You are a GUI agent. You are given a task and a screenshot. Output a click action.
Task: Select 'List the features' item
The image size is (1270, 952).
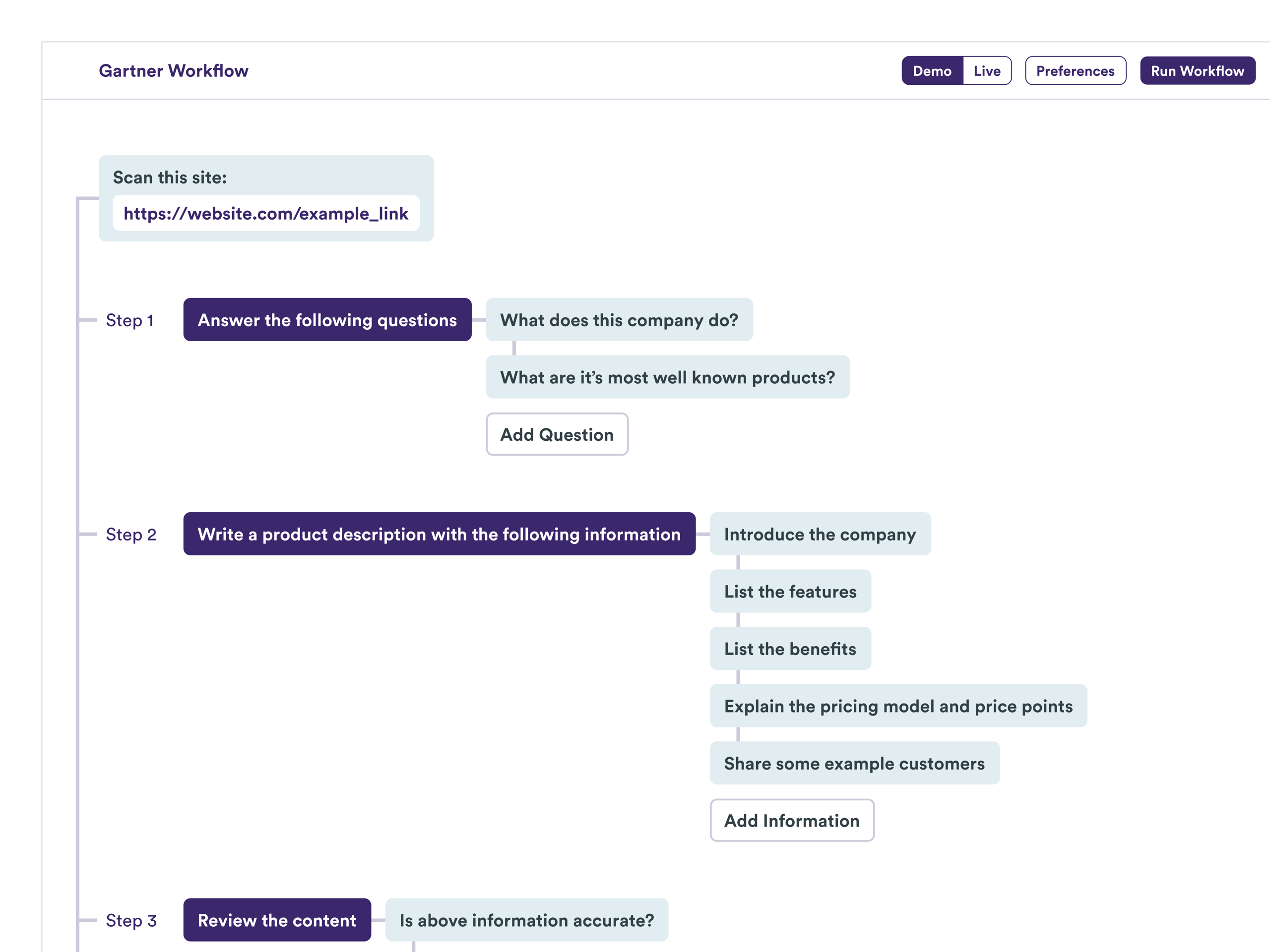click(x=790, y=591)
